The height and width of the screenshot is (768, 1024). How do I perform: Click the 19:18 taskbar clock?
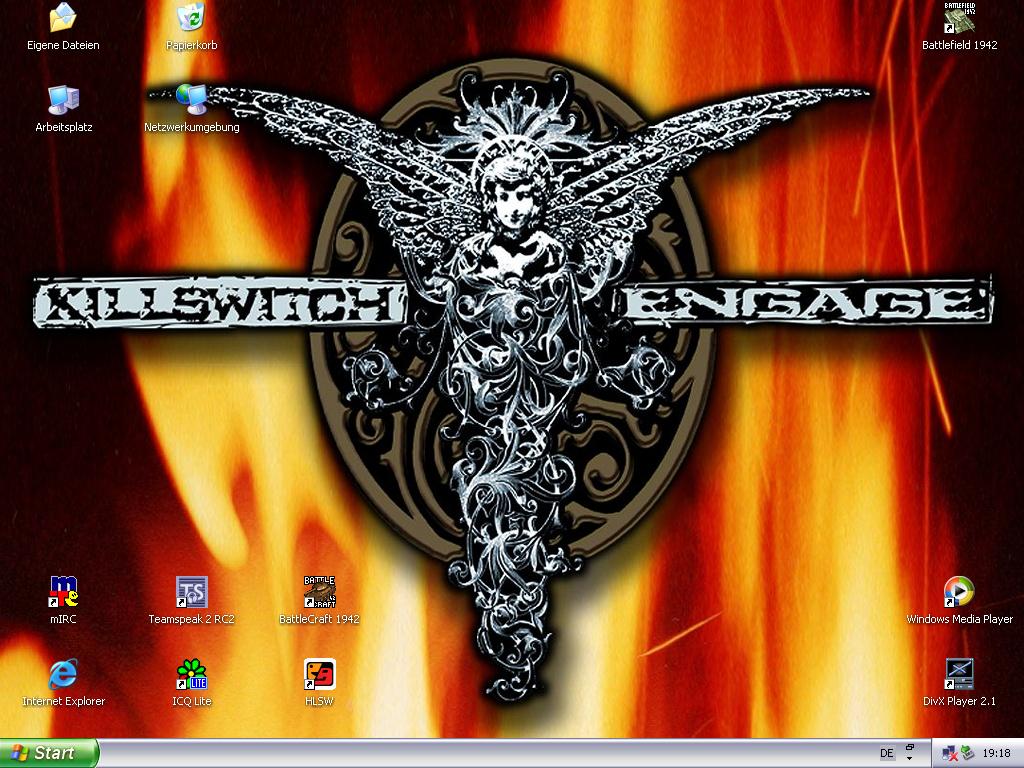coord(997,753)
